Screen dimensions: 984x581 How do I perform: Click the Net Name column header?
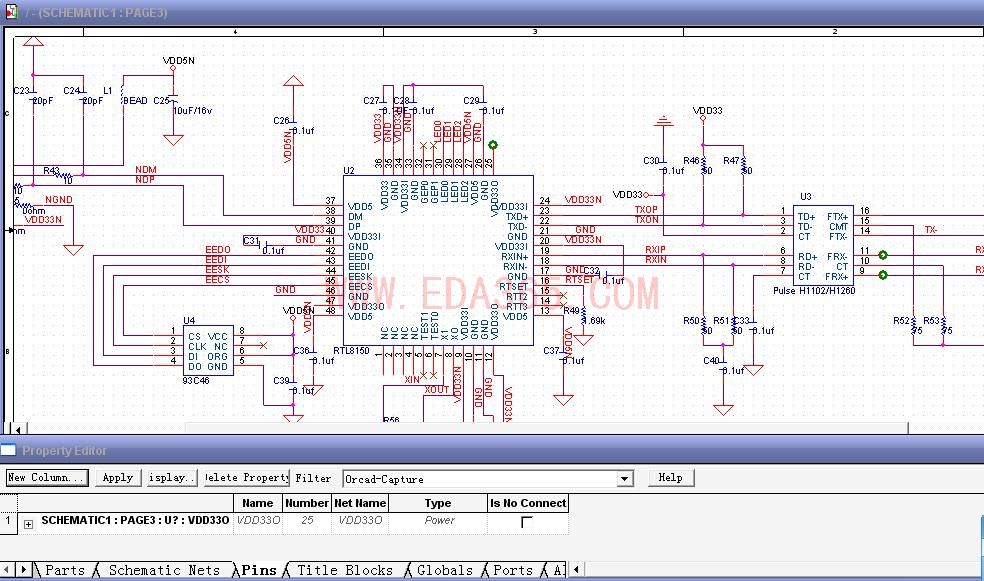click(x=360, y=503)
